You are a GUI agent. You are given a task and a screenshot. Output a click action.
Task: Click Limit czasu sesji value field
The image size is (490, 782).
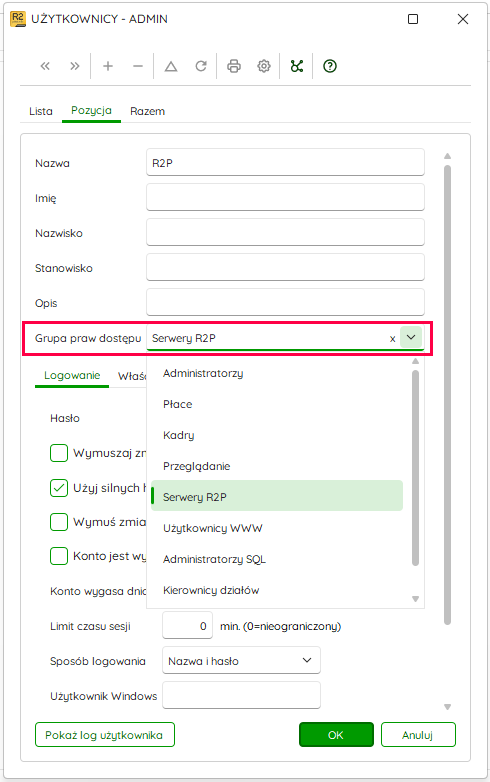point(187,625)
